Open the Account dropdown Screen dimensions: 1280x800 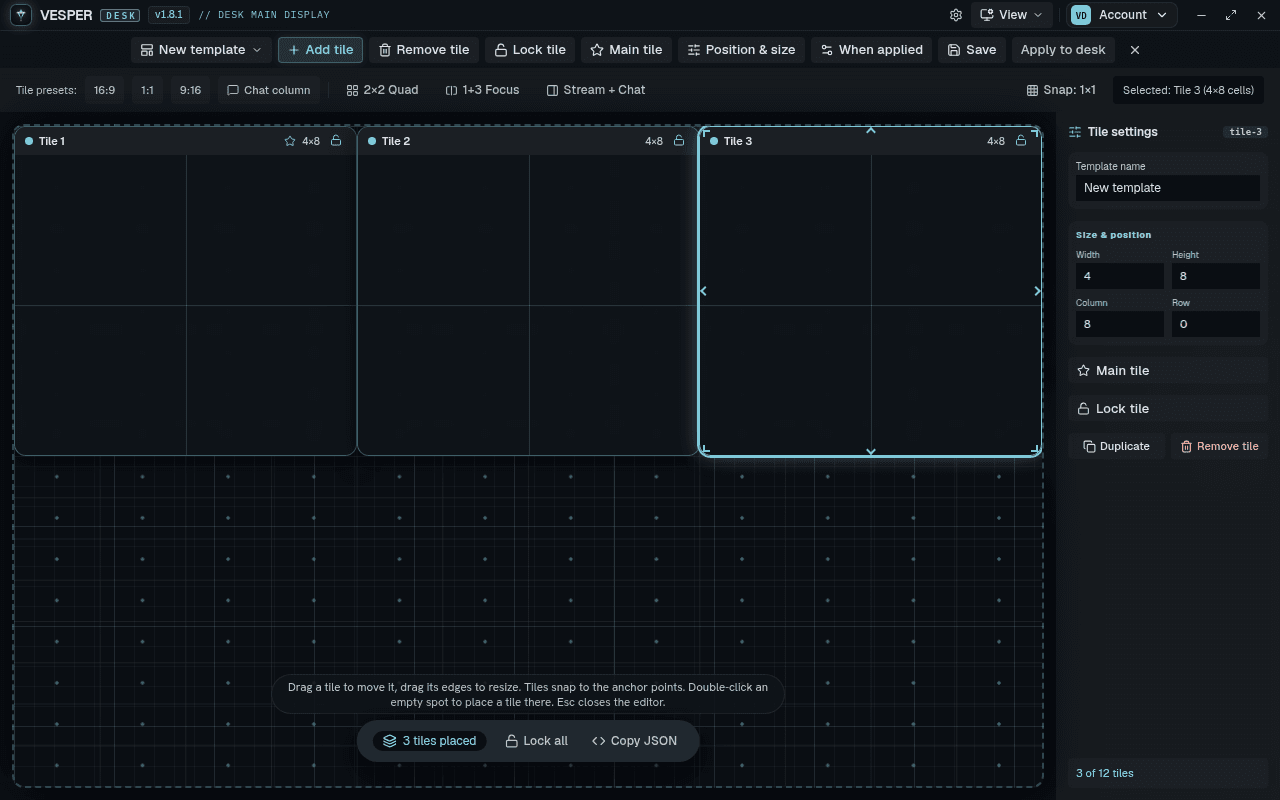(x=1120, y=15)
